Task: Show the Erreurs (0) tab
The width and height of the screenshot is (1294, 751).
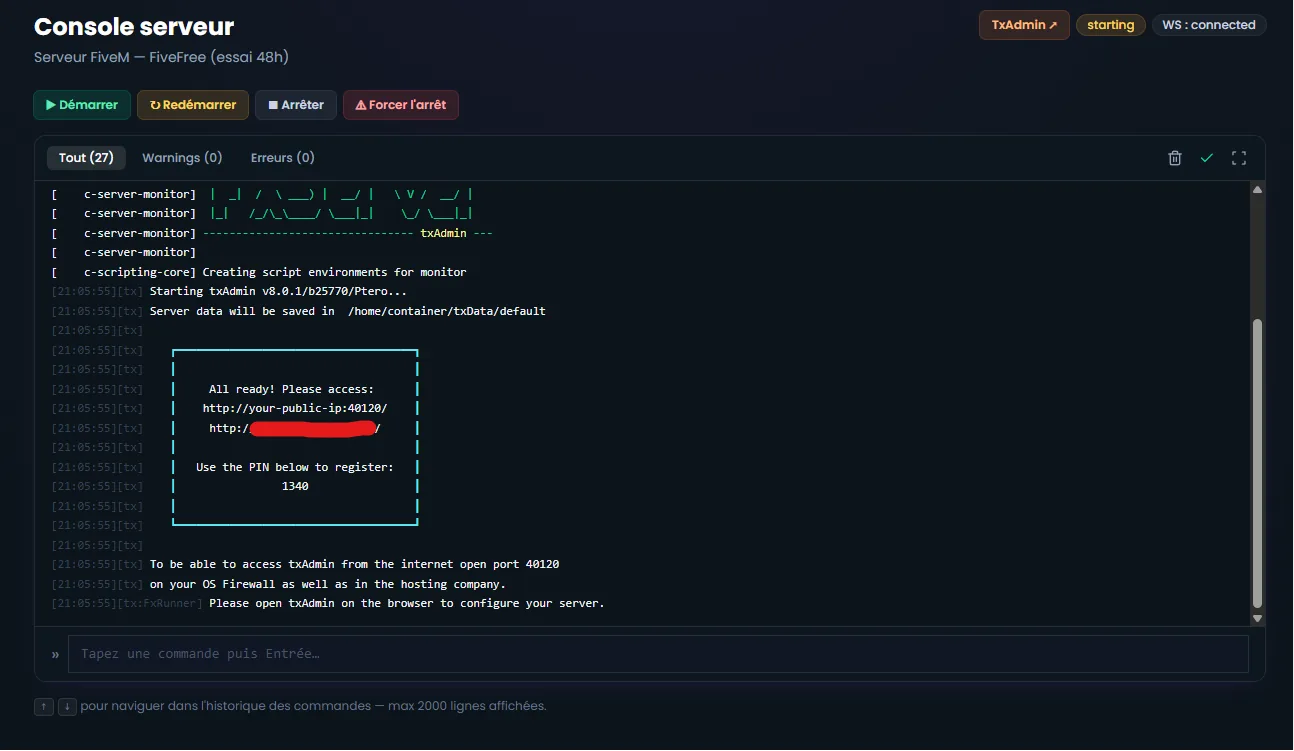Action: (282, 158)
